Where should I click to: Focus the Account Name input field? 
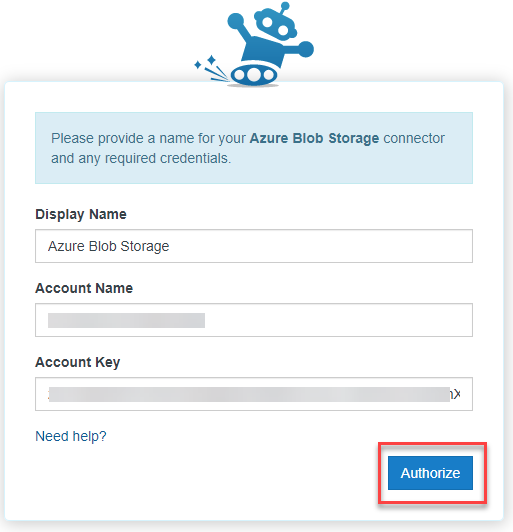(254, 320)
